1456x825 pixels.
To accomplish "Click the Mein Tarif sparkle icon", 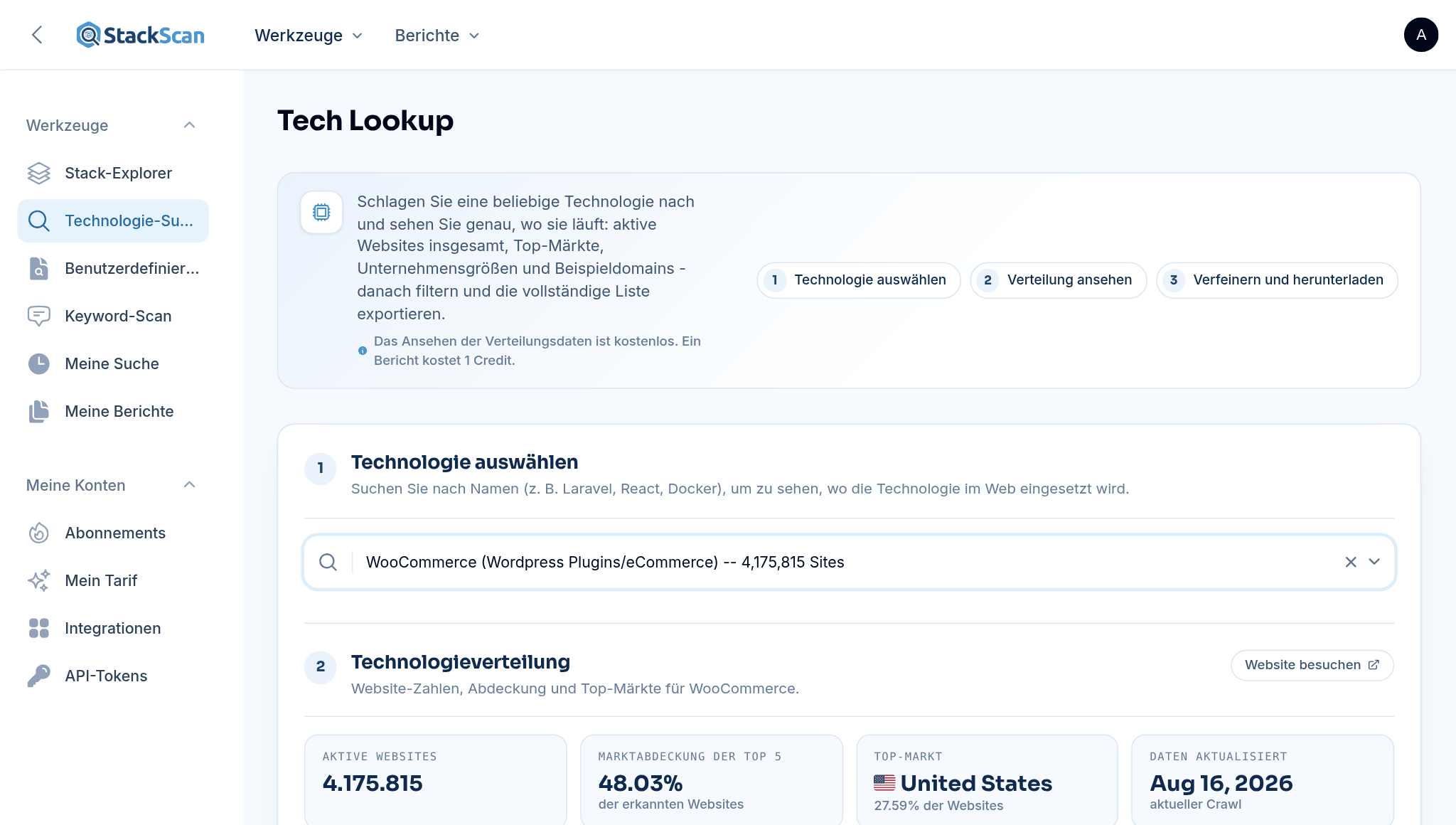I will coord(39,580).
